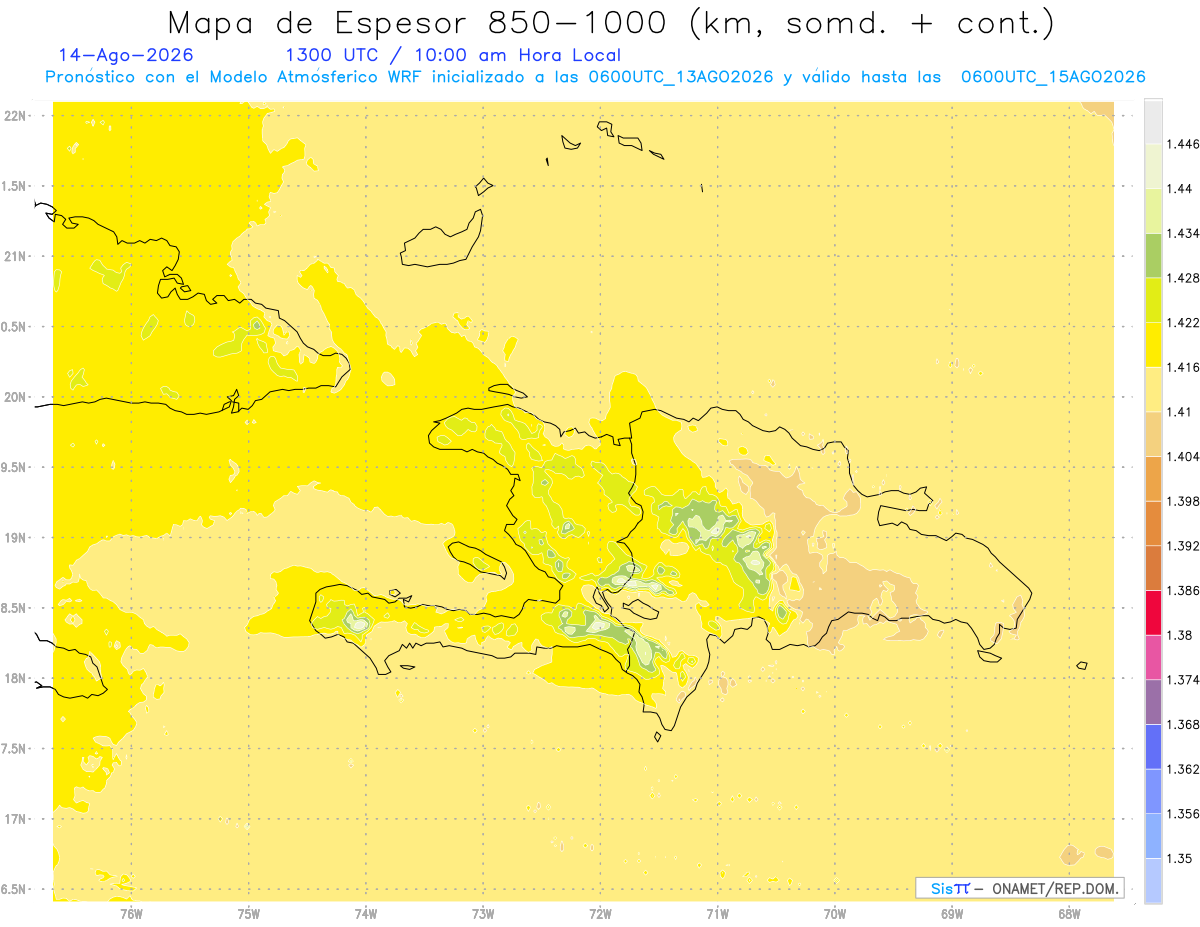Click the 18N latitude label
The width and height of the screenshot is (1200, 927).
(x=15, y=678)
